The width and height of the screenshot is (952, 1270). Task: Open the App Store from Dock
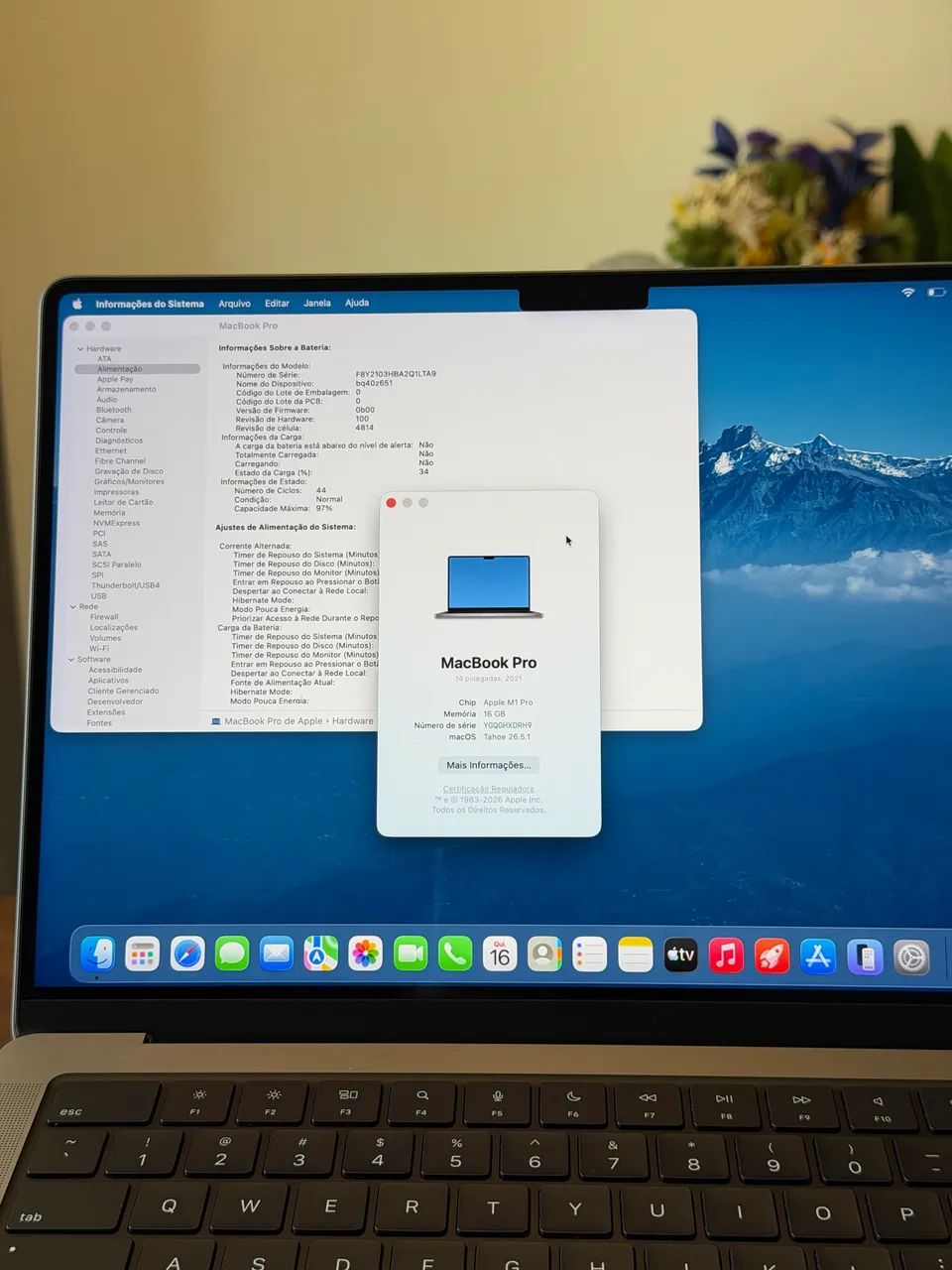[818, 956]
